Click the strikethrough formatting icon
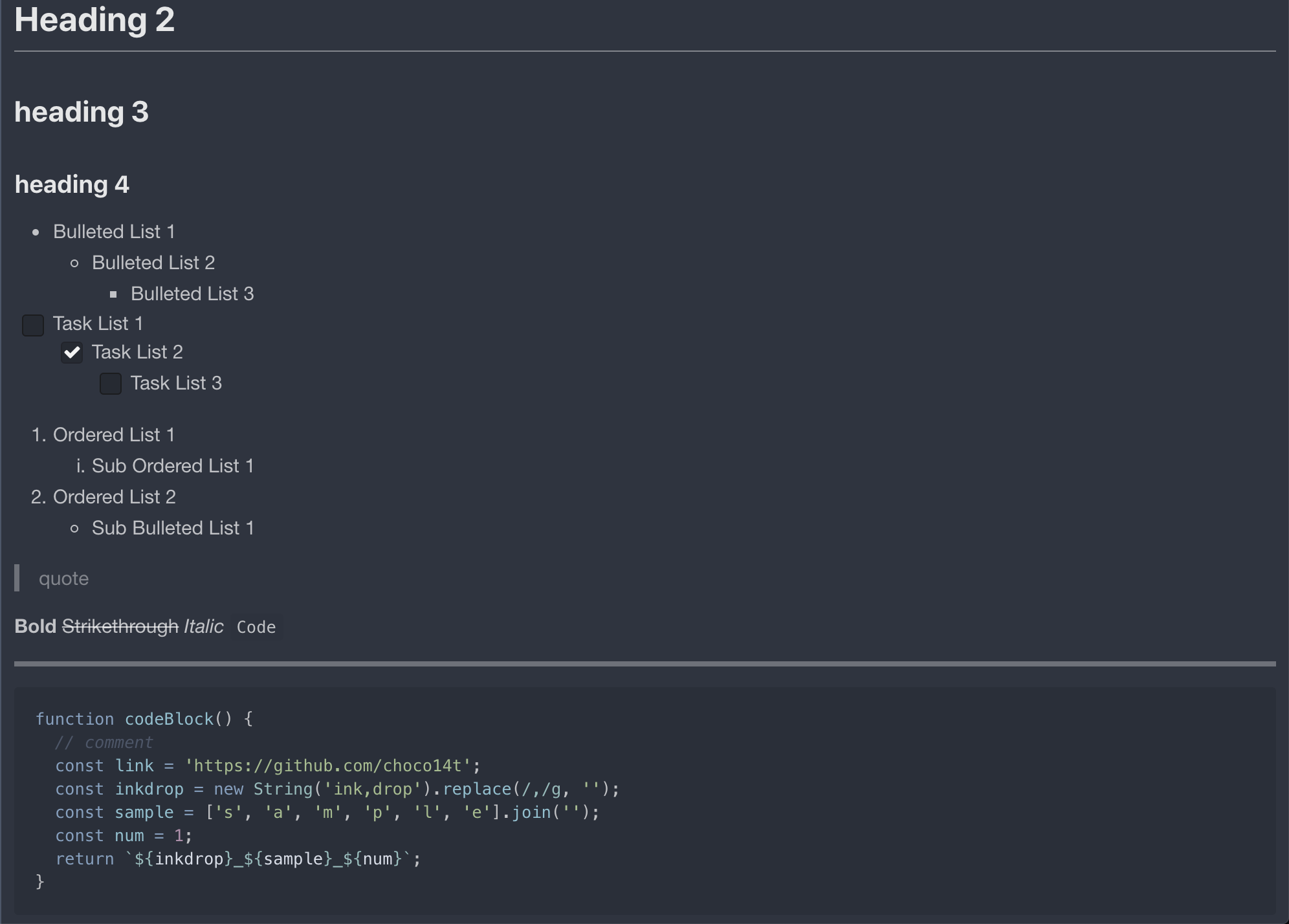Viewport: 1289px width, 924px height. pos(119,626)
